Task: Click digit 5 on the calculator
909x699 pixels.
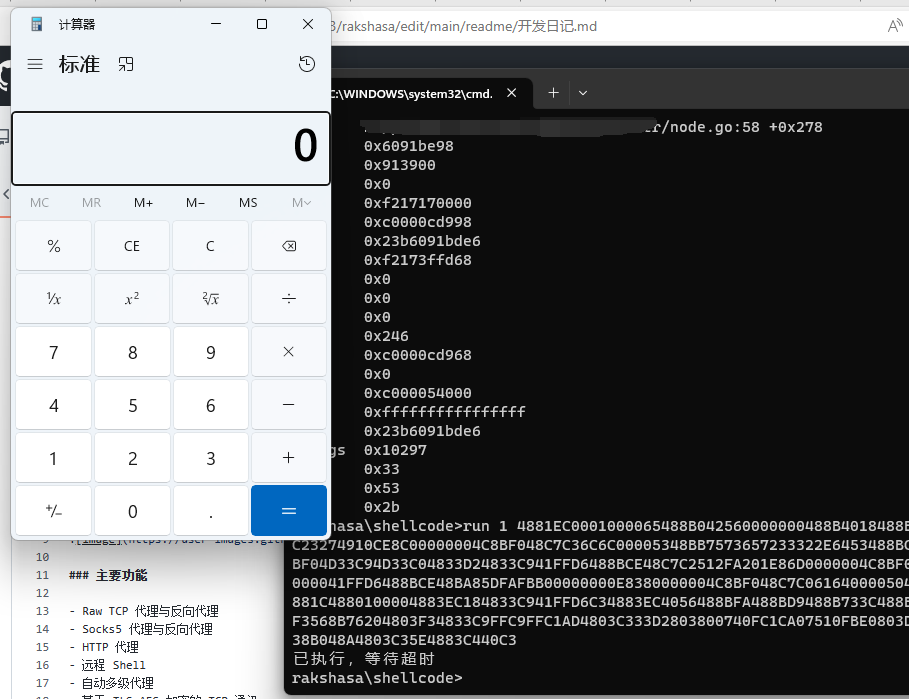Action: tap(132, 405)
